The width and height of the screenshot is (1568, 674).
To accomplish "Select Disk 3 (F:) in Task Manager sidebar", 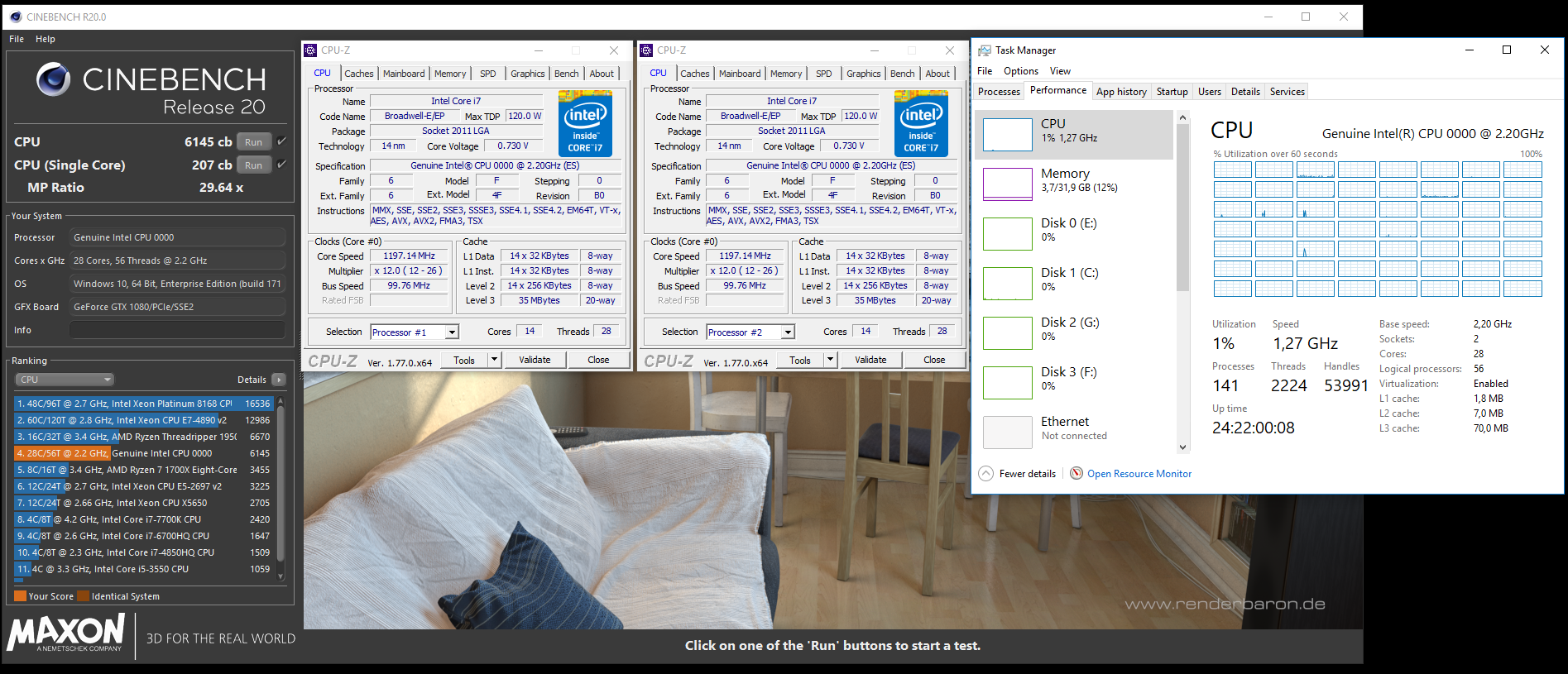I will click(1073, 382).
